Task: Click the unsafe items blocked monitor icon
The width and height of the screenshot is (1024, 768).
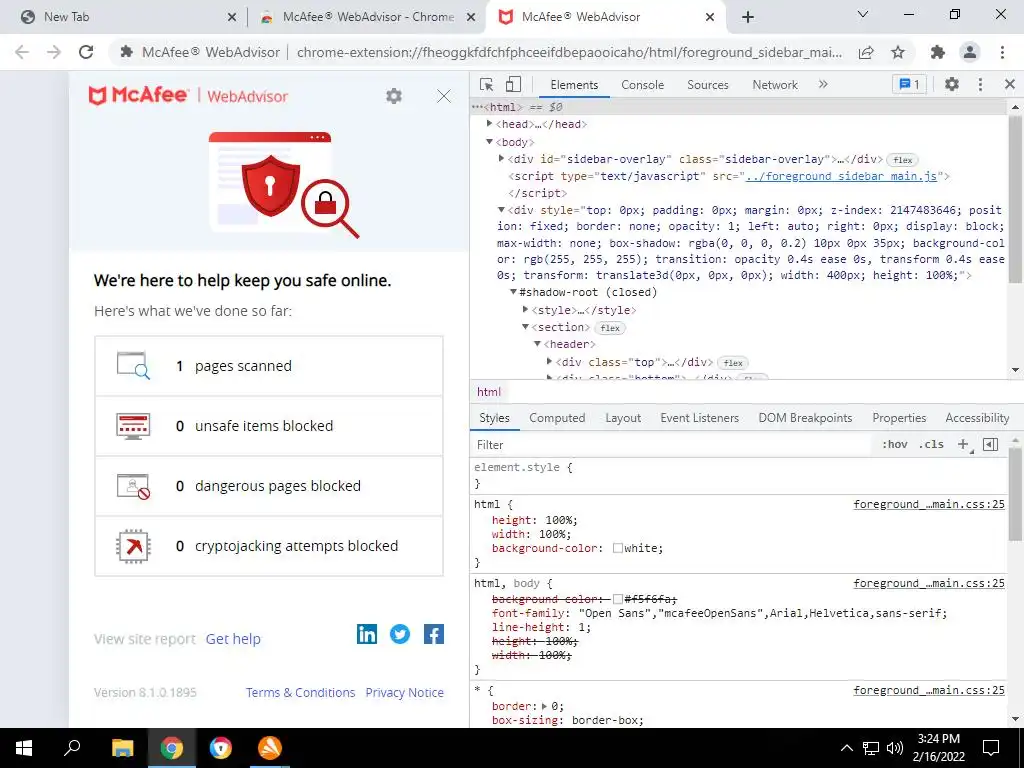Action: [x=133, y=426]
